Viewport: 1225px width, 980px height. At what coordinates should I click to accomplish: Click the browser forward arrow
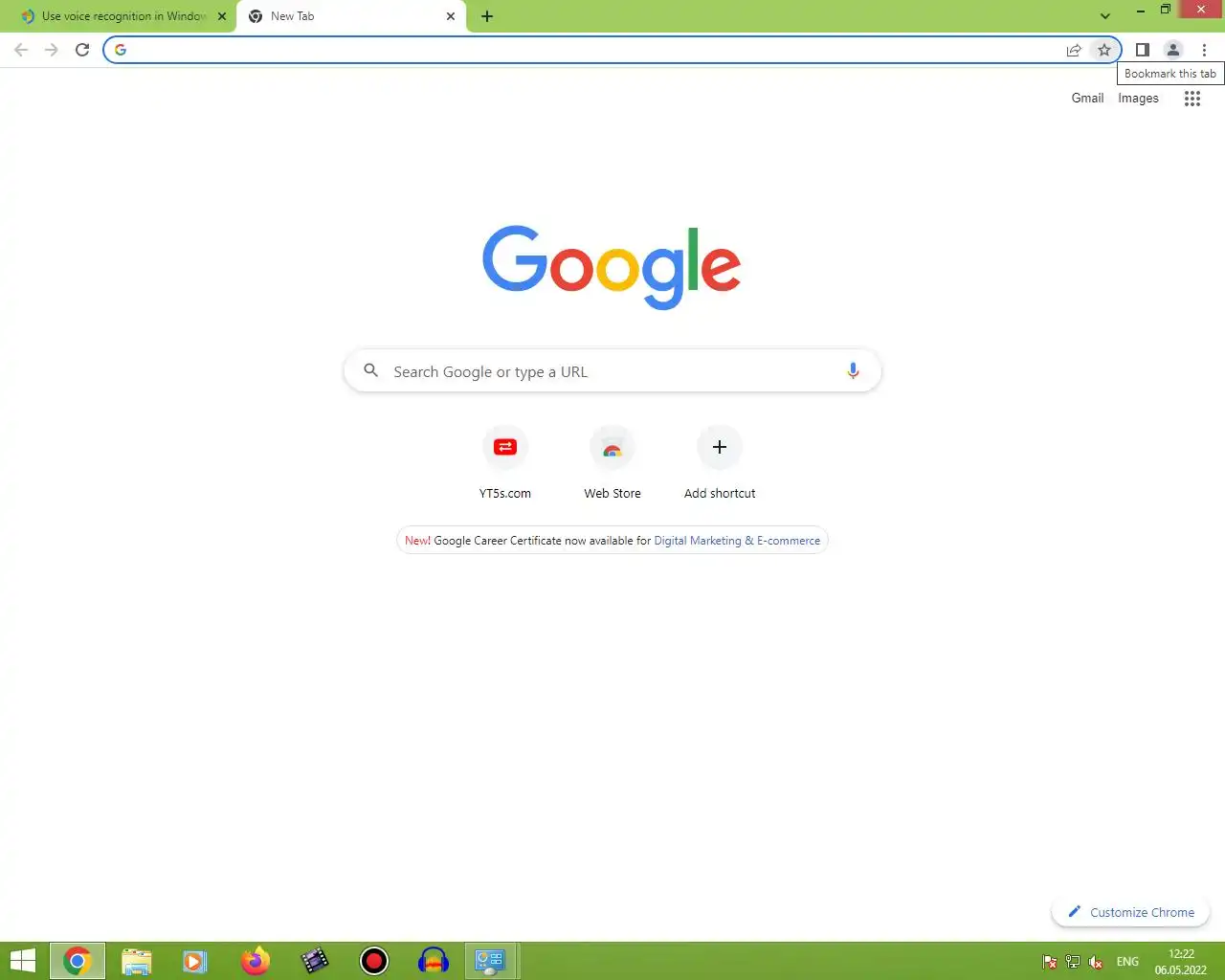click(x=52, y=50)
